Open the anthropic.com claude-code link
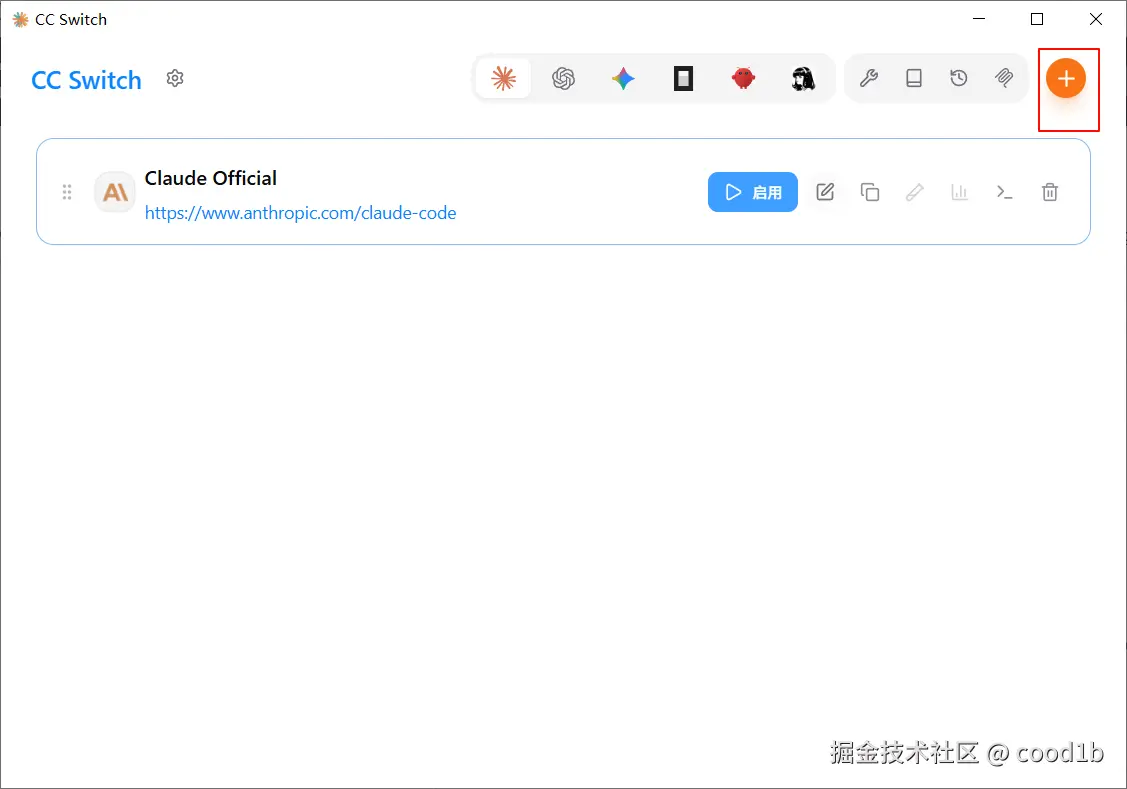The width and height of the screenshot is (1127, 789). pos(300,213)
